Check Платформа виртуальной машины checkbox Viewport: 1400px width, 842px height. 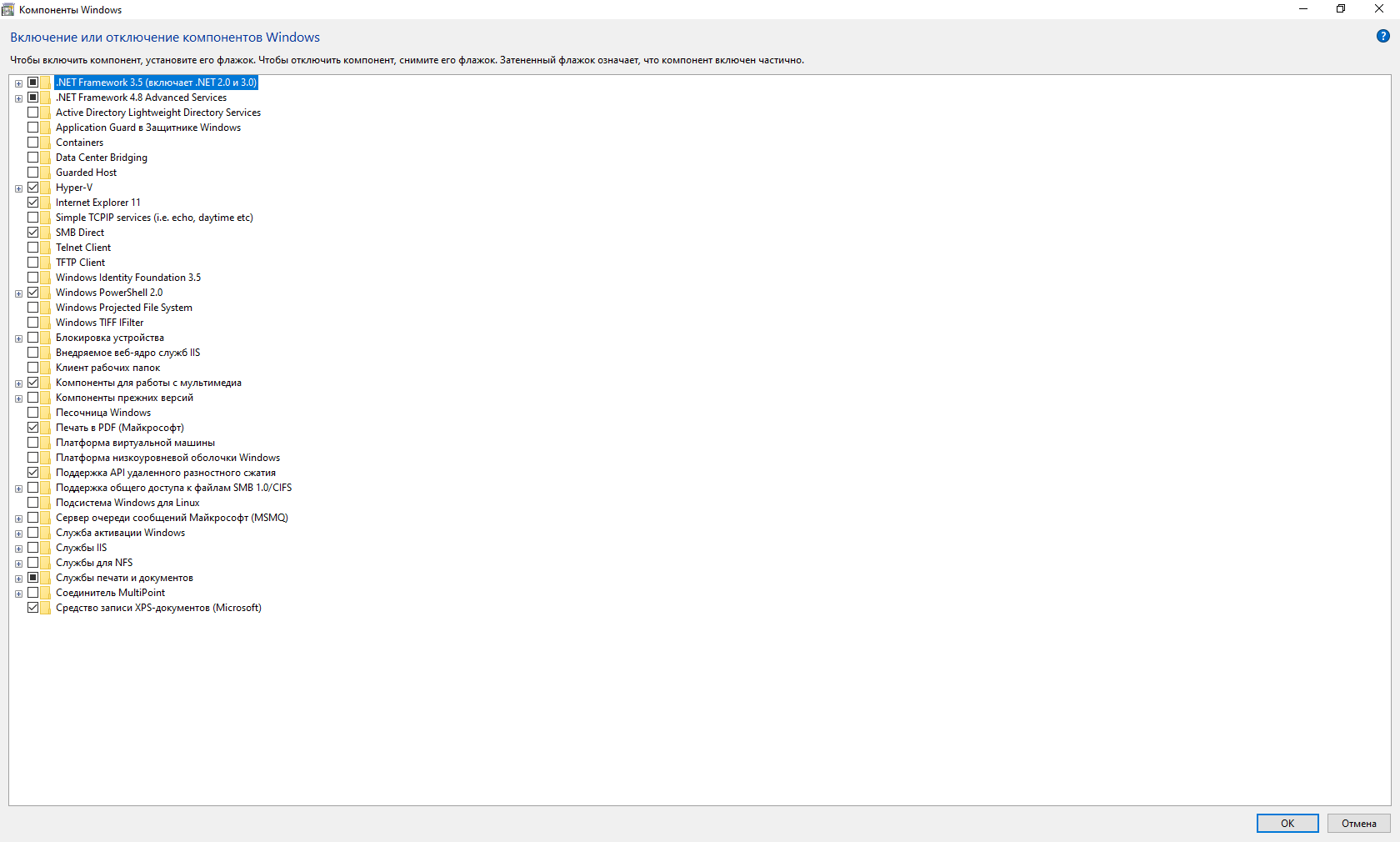[x=33, y=443]
